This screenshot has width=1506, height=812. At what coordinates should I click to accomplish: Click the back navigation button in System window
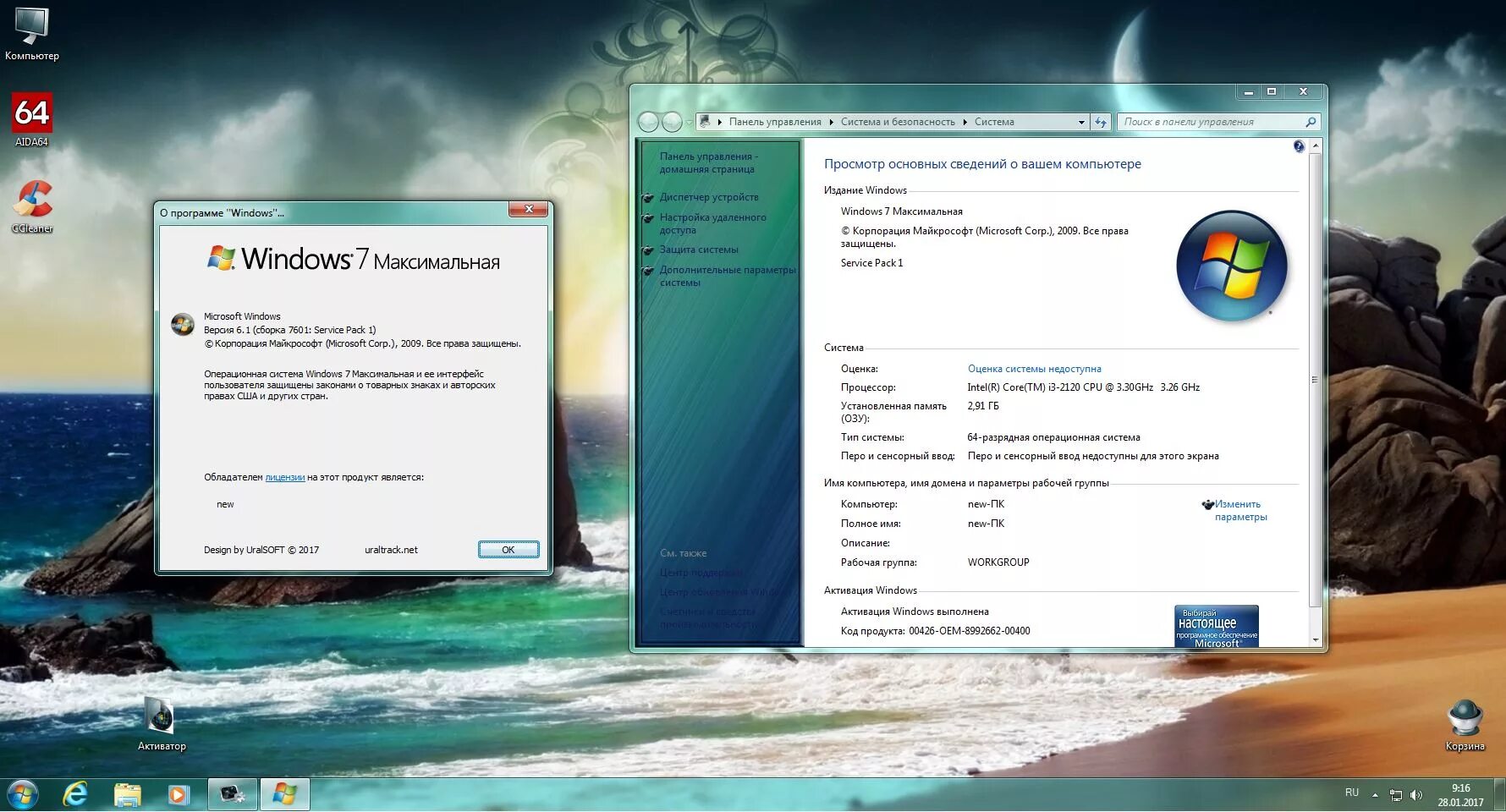tap(648, 122)
